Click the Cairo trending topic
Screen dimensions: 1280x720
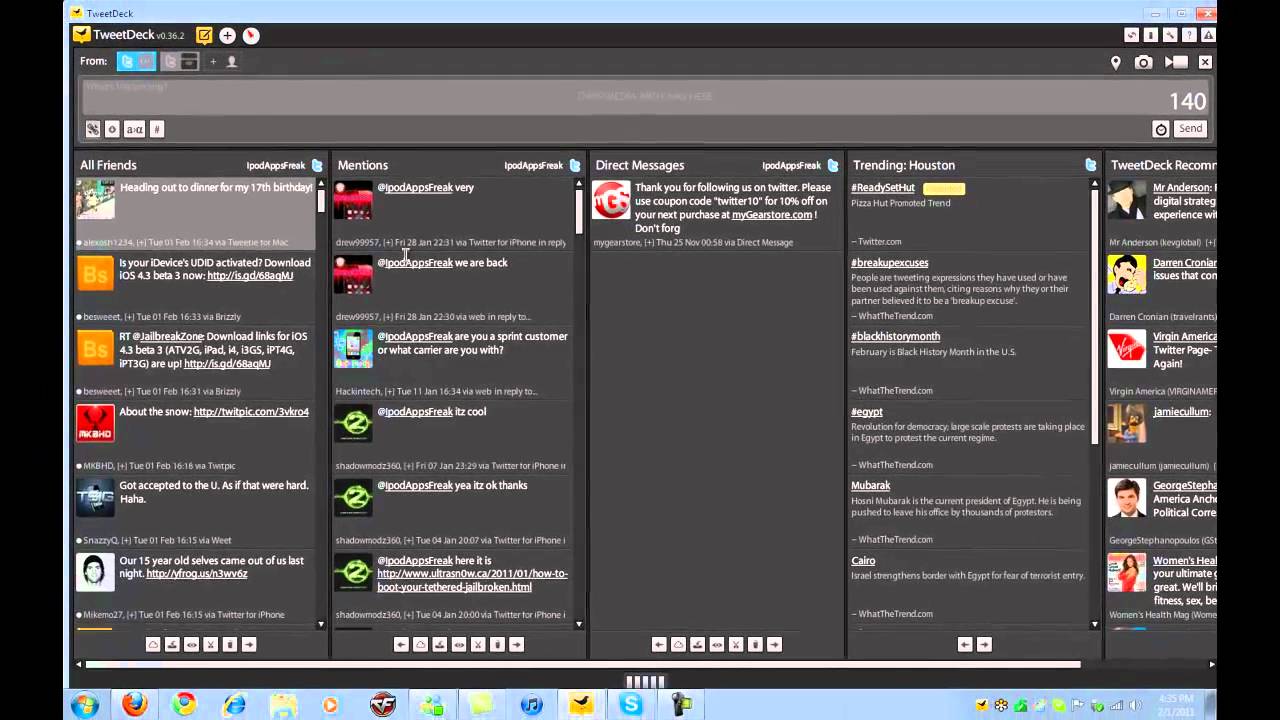click(863, 561)
